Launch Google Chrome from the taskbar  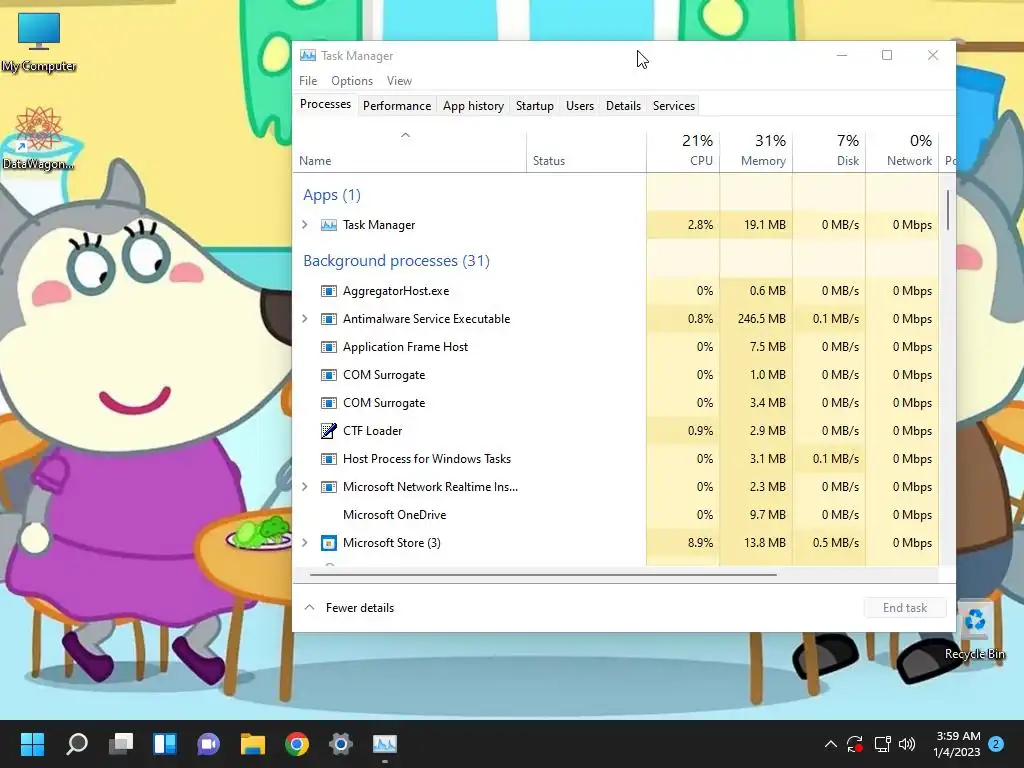(x=296, y=744)
